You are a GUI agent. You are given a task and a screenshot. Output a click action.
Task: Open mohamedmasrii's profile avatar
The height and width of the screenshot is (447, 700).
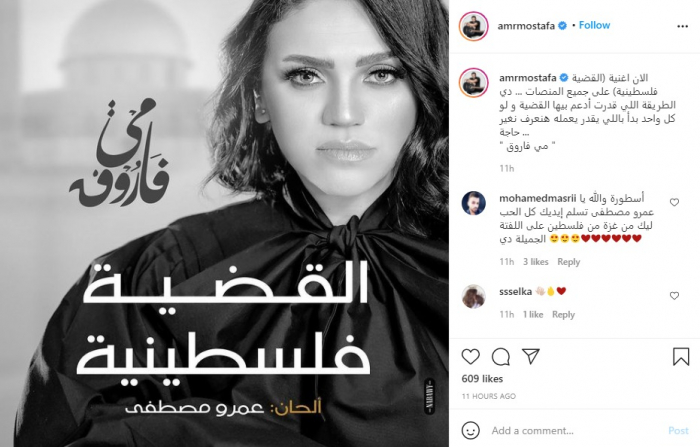point(473,203)
